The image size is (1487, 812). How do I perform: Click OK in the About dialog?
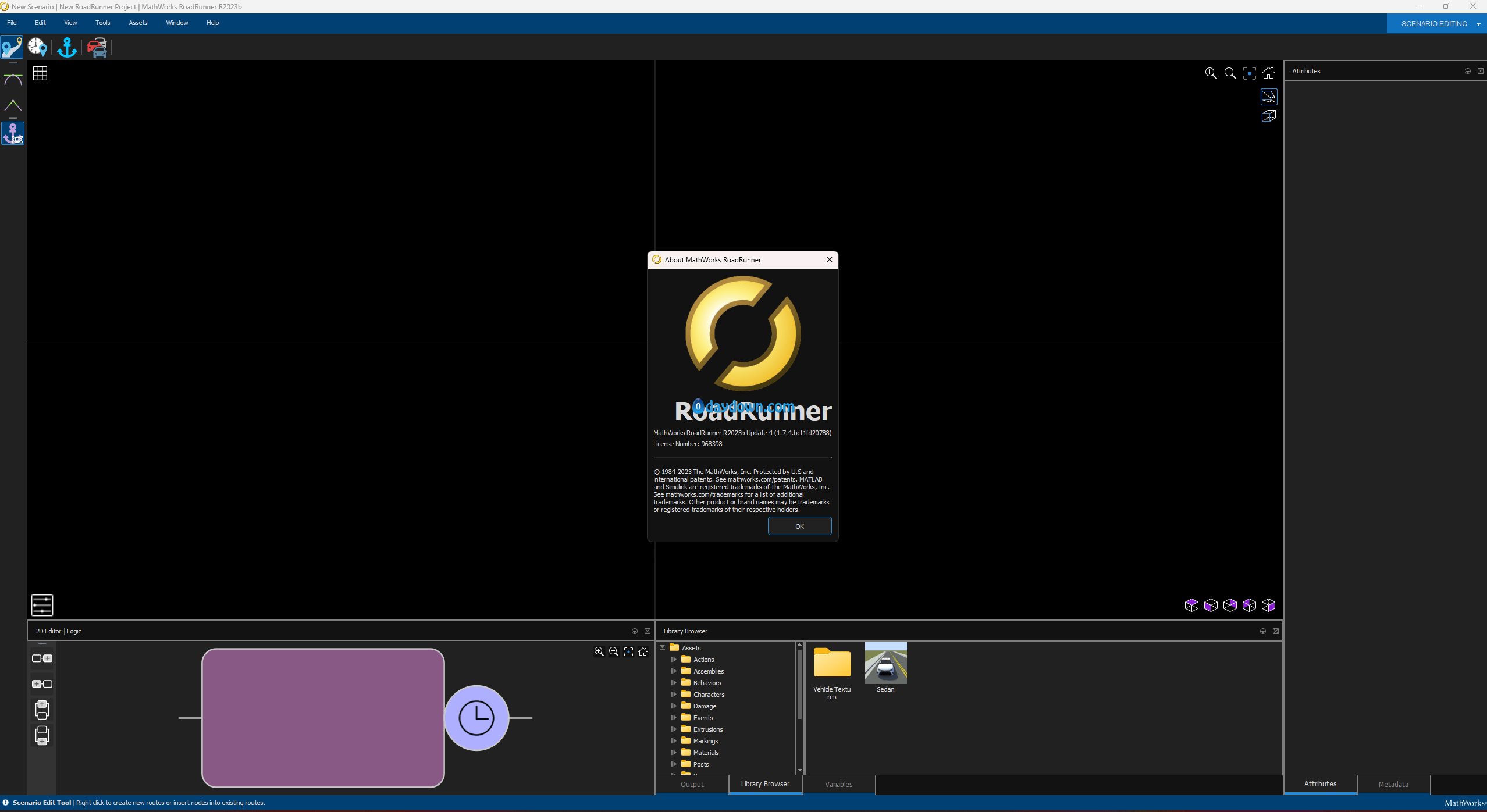click(x=799, y=526)
